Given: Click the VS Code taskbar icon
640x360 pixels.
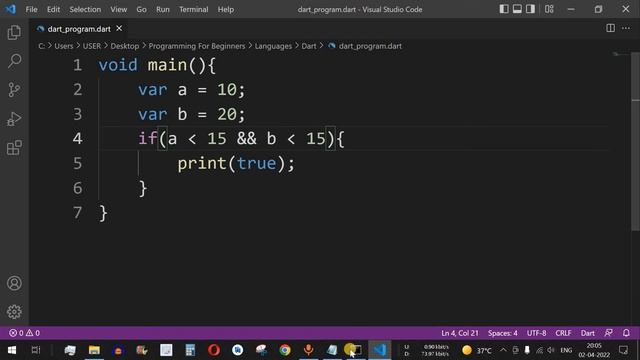Looking at the screenshot, I should tap(380, 350).
